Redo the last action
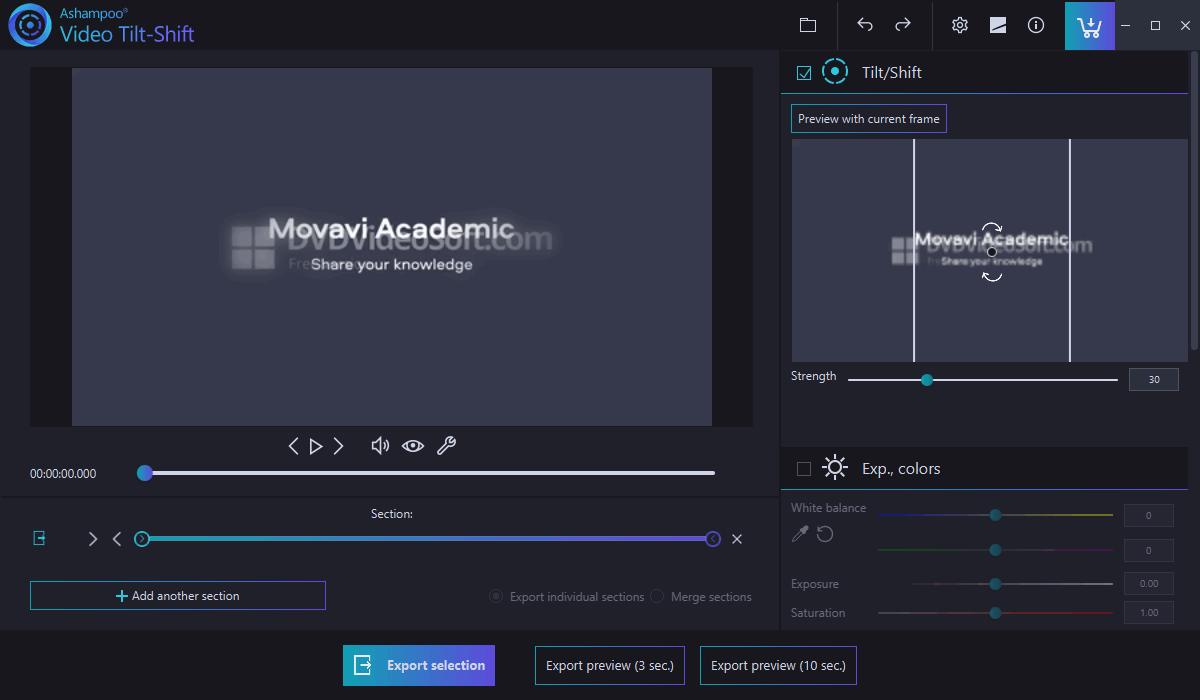The image size is (1200, 700). (x=903, y=25)
